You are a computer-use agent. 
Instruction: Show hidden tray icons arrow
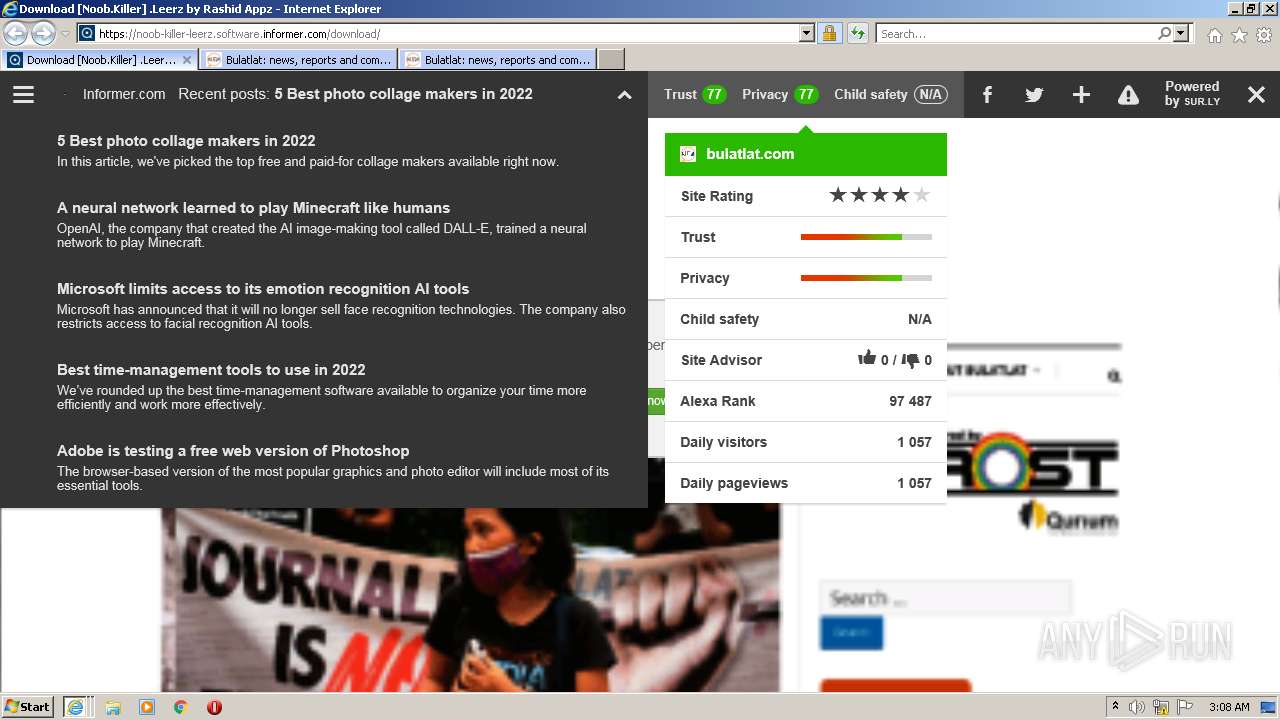[1116, 707]
